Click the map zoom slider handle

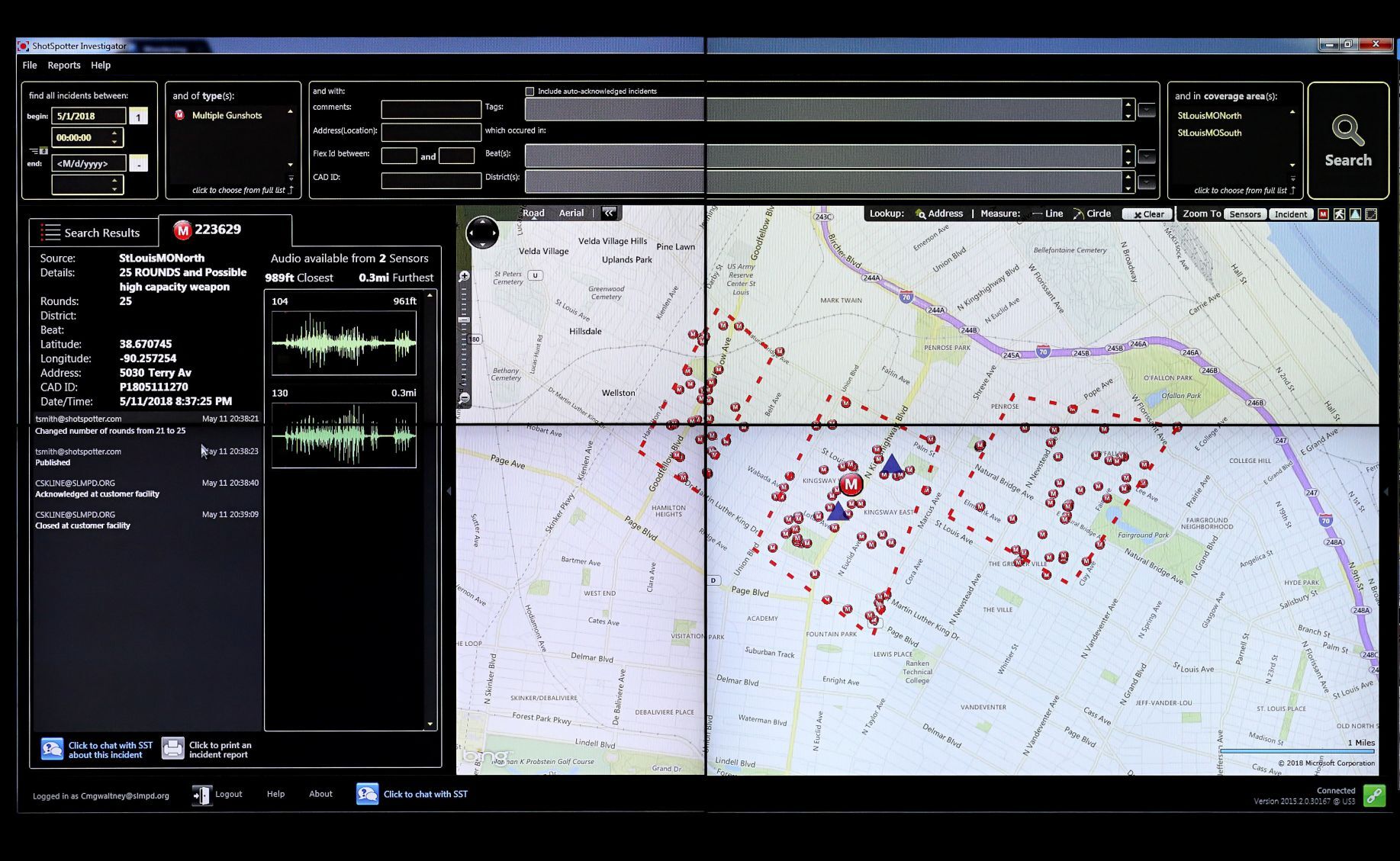click(x=464, y=321)
